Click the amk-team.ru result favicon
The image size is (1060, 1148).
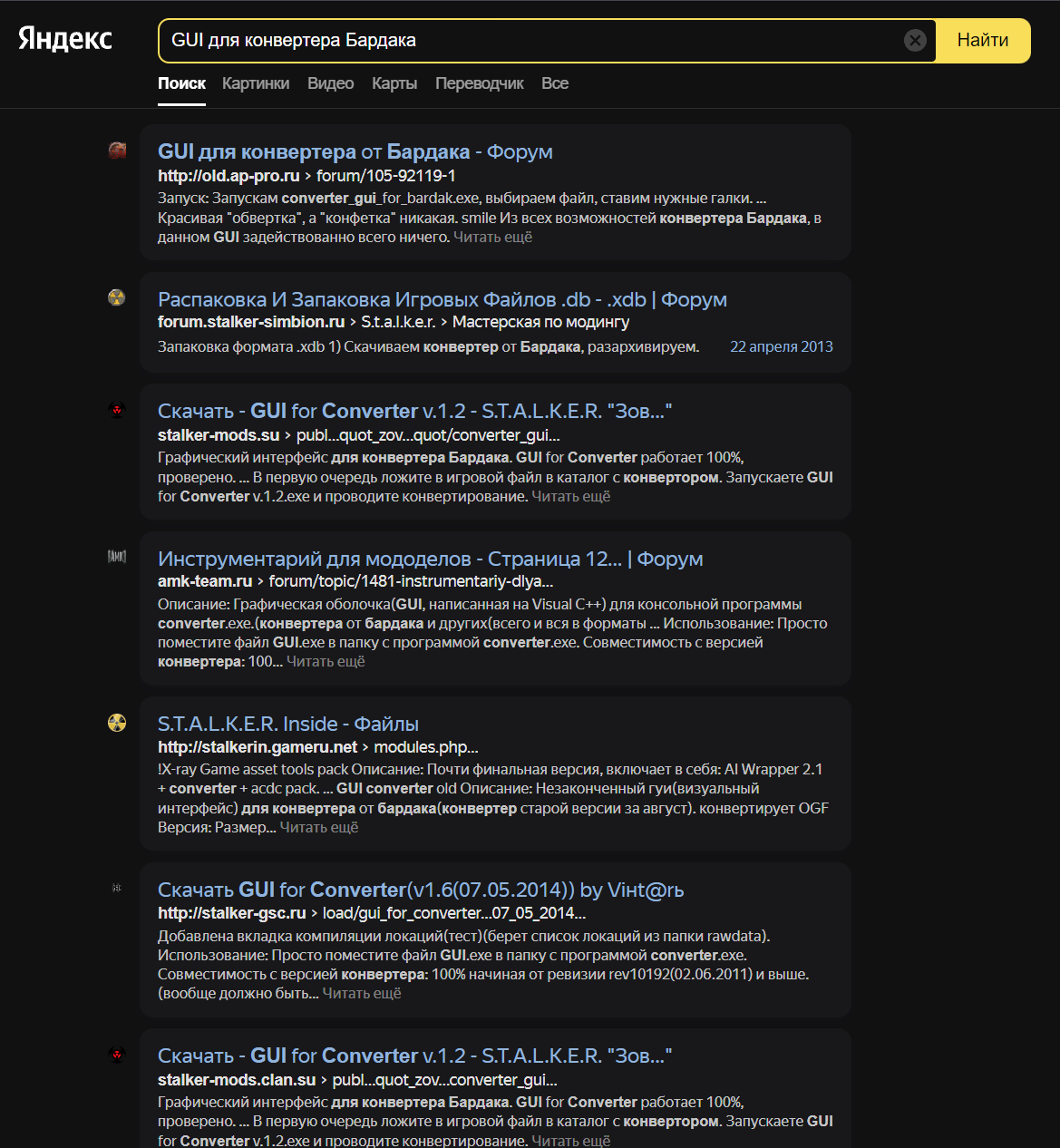click(x=117, y=557)
